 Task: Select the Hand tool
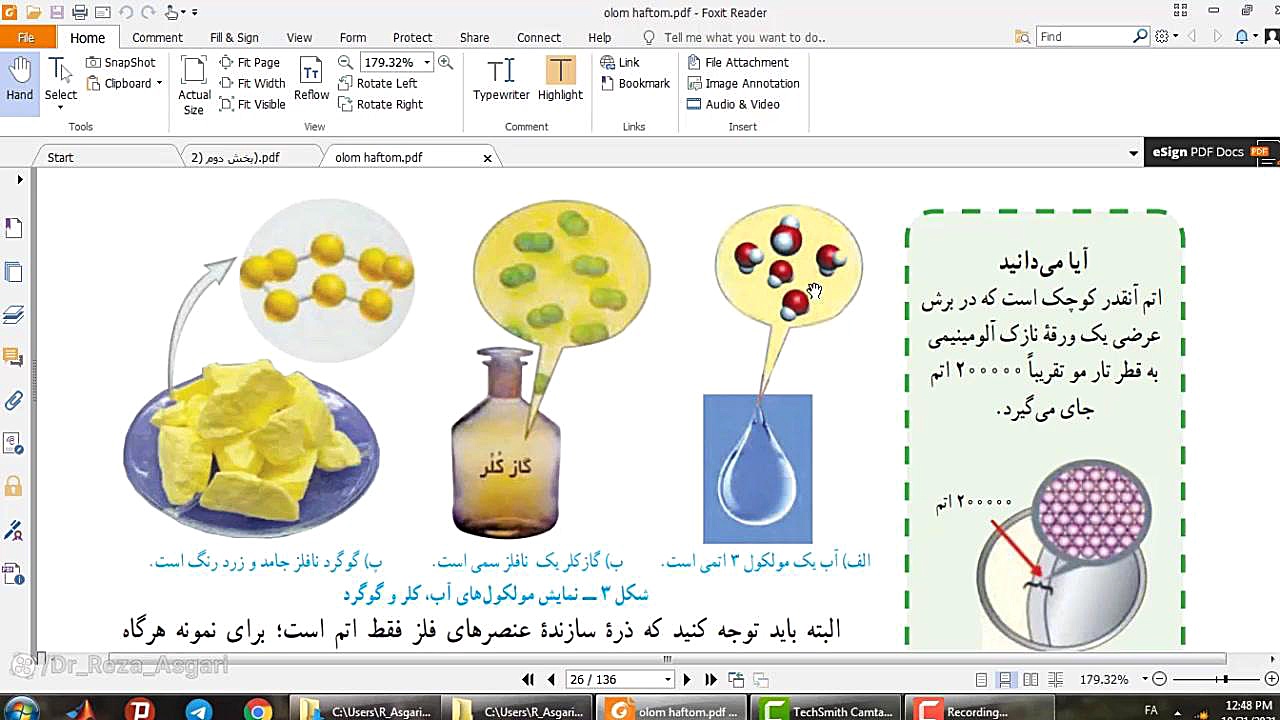coord(19,80)
